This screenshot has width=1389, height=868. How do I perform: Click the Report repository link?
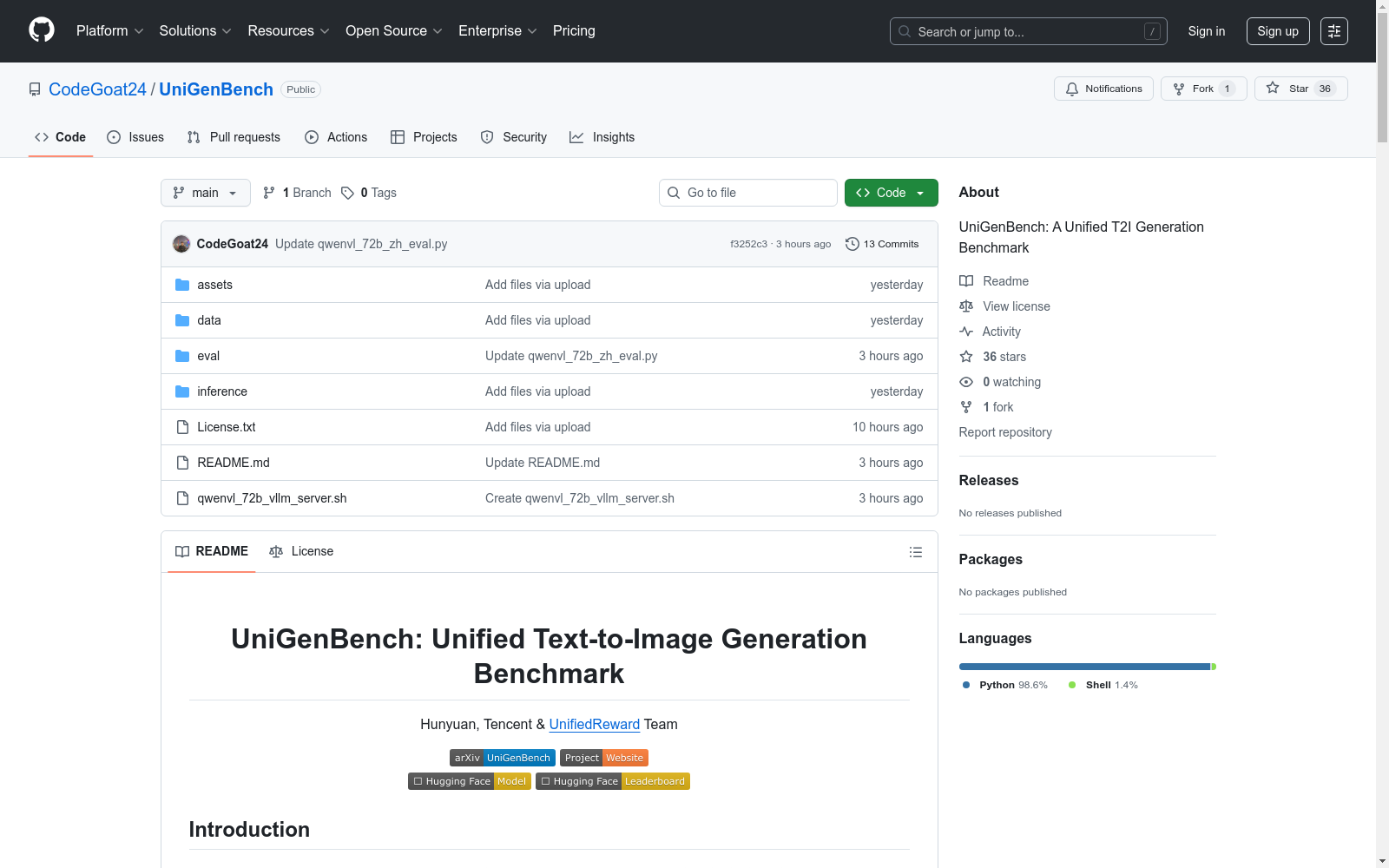click(x=1005, y=432)
